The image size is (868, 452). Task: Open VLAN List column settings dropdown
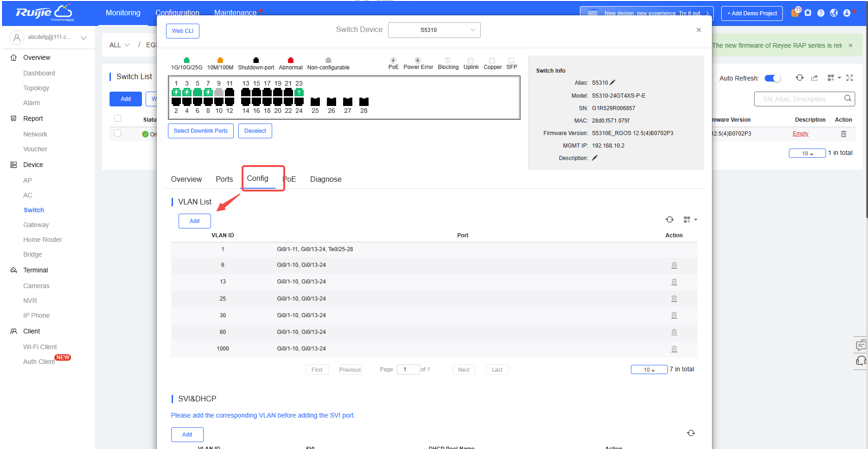(x=690, y=220)
